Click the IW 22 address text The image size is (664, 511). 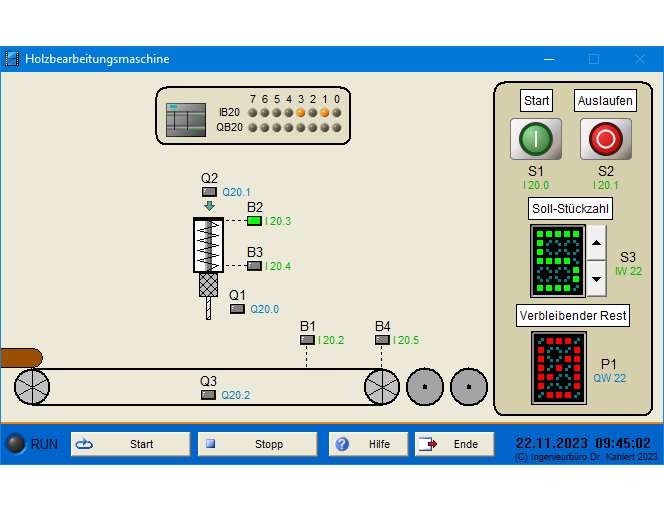(628, 271)
